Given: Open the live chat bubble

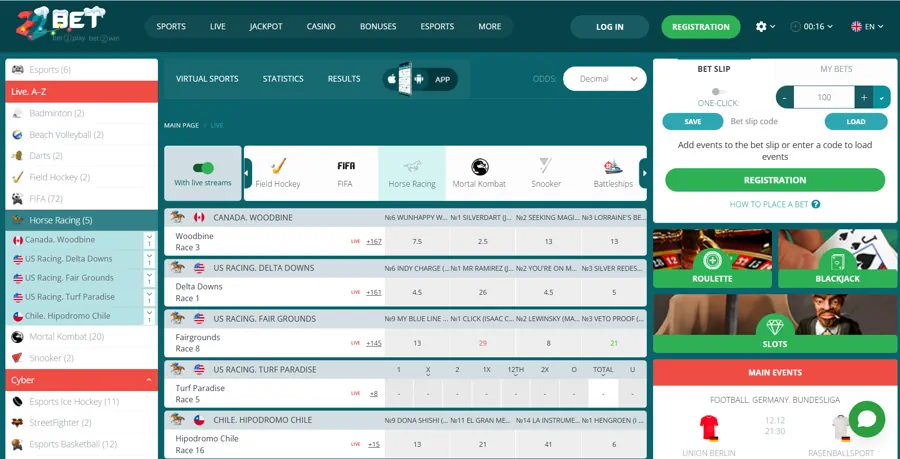Looking at the screenshot, I should tap(867, 419).
